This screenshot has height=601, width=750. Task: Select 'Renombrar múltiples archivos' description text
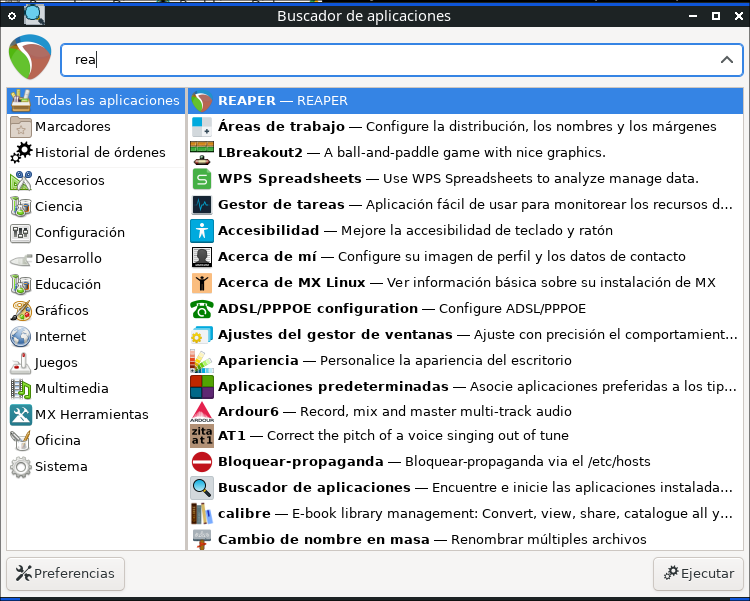pos(549,540)
